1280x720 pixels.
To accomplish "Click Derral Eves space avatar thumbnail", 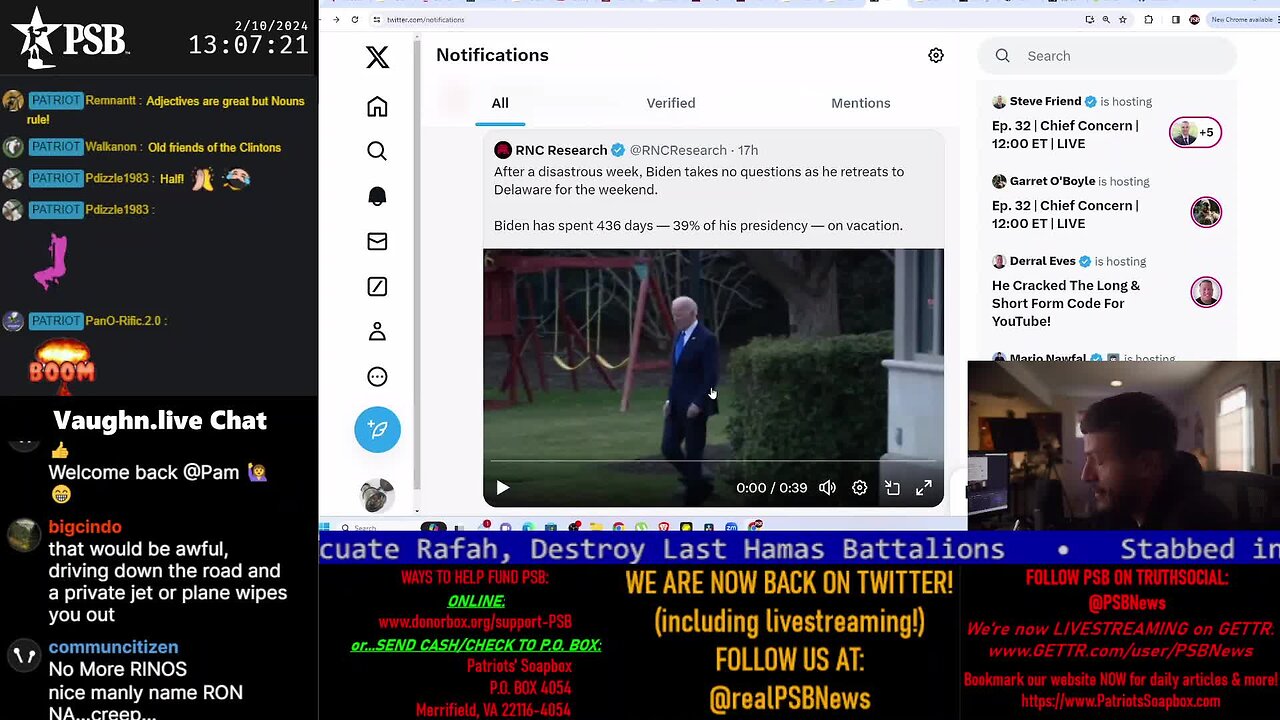I will pyautogui.click(x=1206, y=292).
